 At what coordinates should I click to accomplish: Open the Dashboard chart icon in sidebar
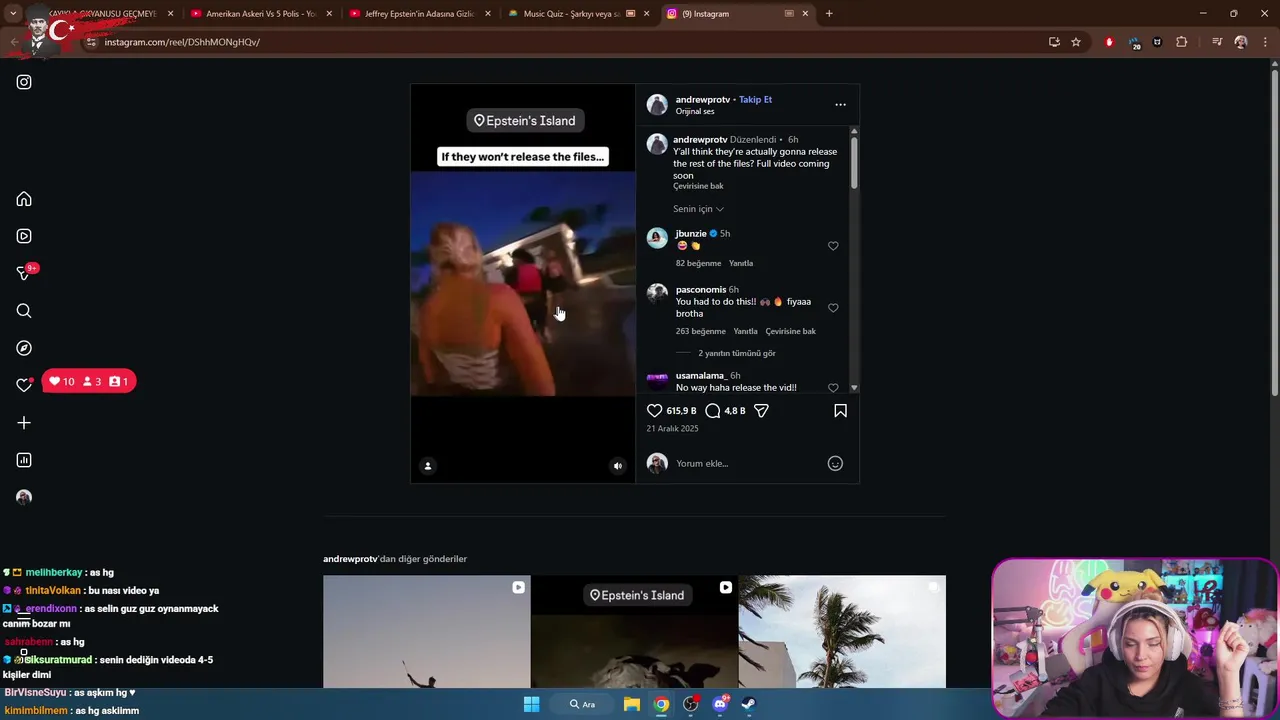pyautogui.click(x=24, y=460)
